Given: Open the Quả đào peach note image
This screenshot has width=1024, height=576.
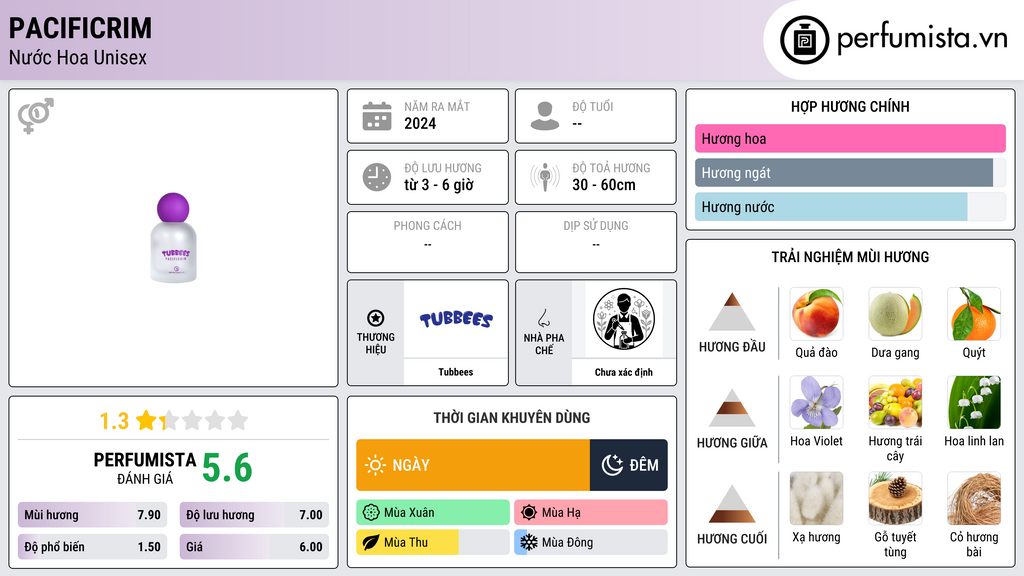Looking at the screenshot, I should point(816,313).
